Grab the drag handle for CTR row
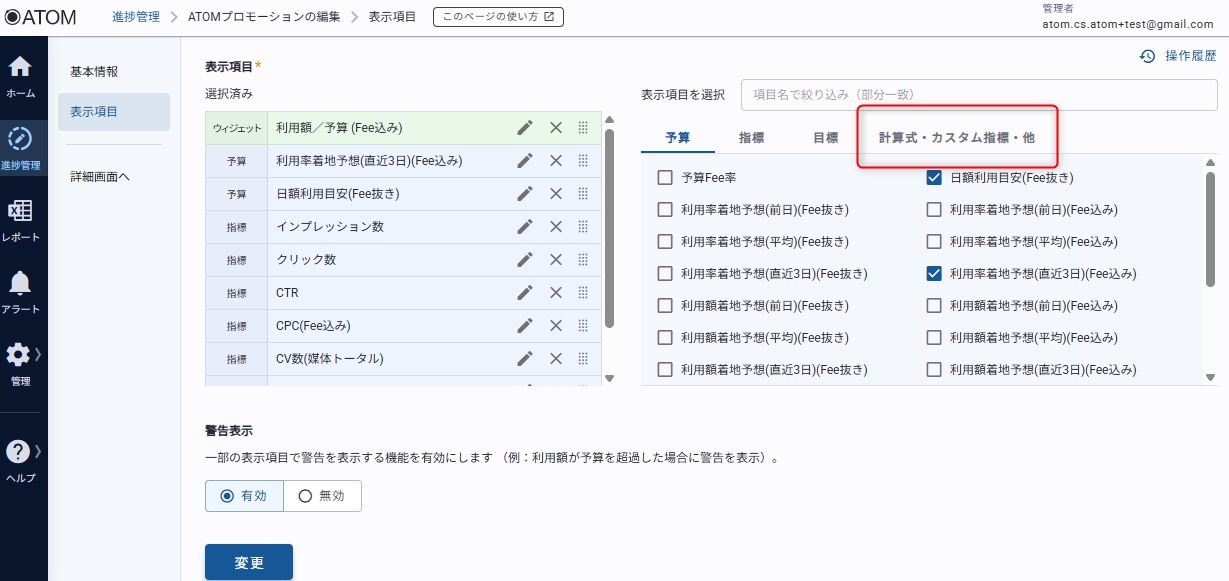Image resolution: width=1229 pixels, height=581 pixels. (x=583, y=293)
